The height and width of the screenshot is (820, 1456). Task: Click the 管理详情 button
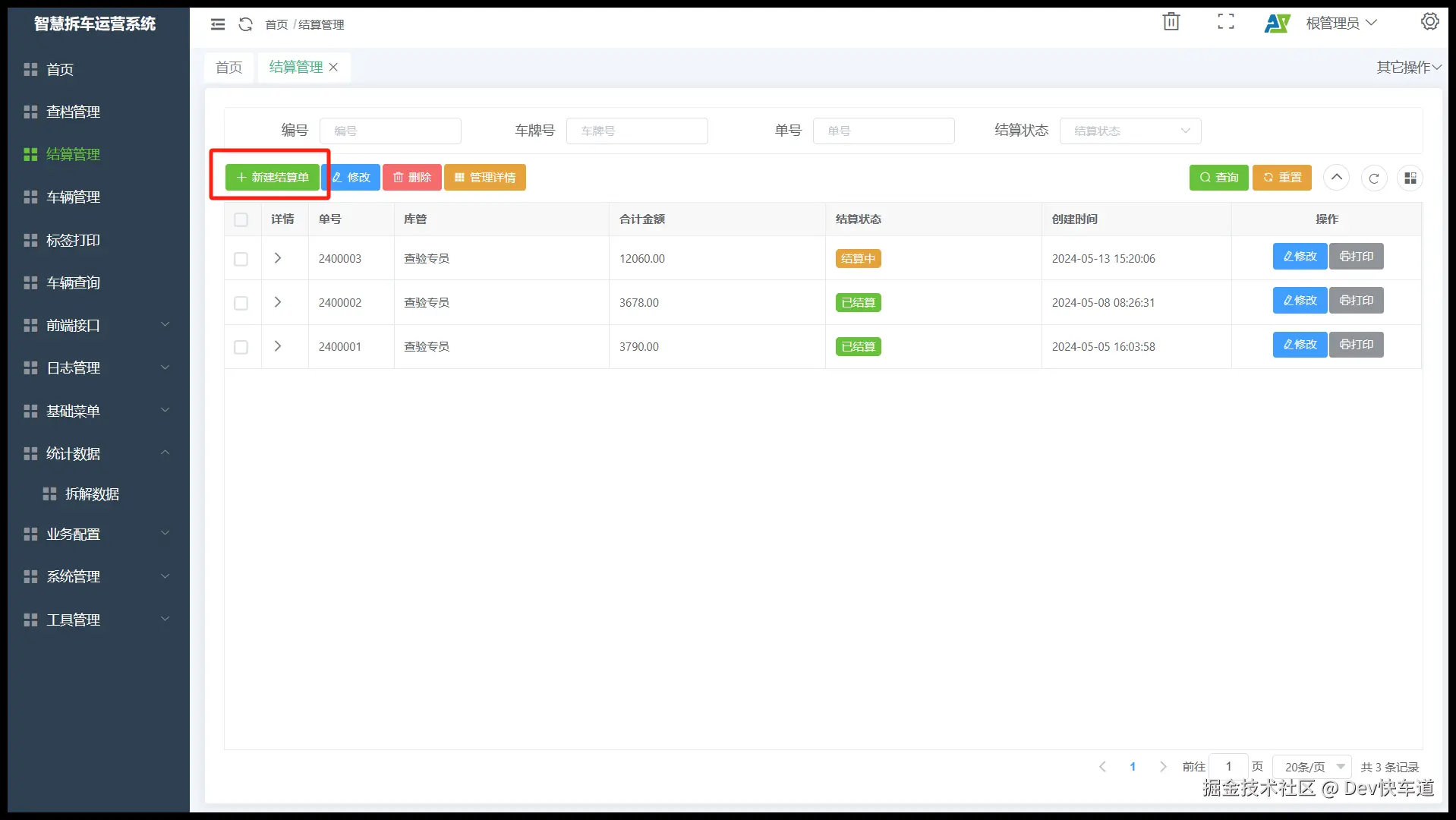click(x=485, y=178)
